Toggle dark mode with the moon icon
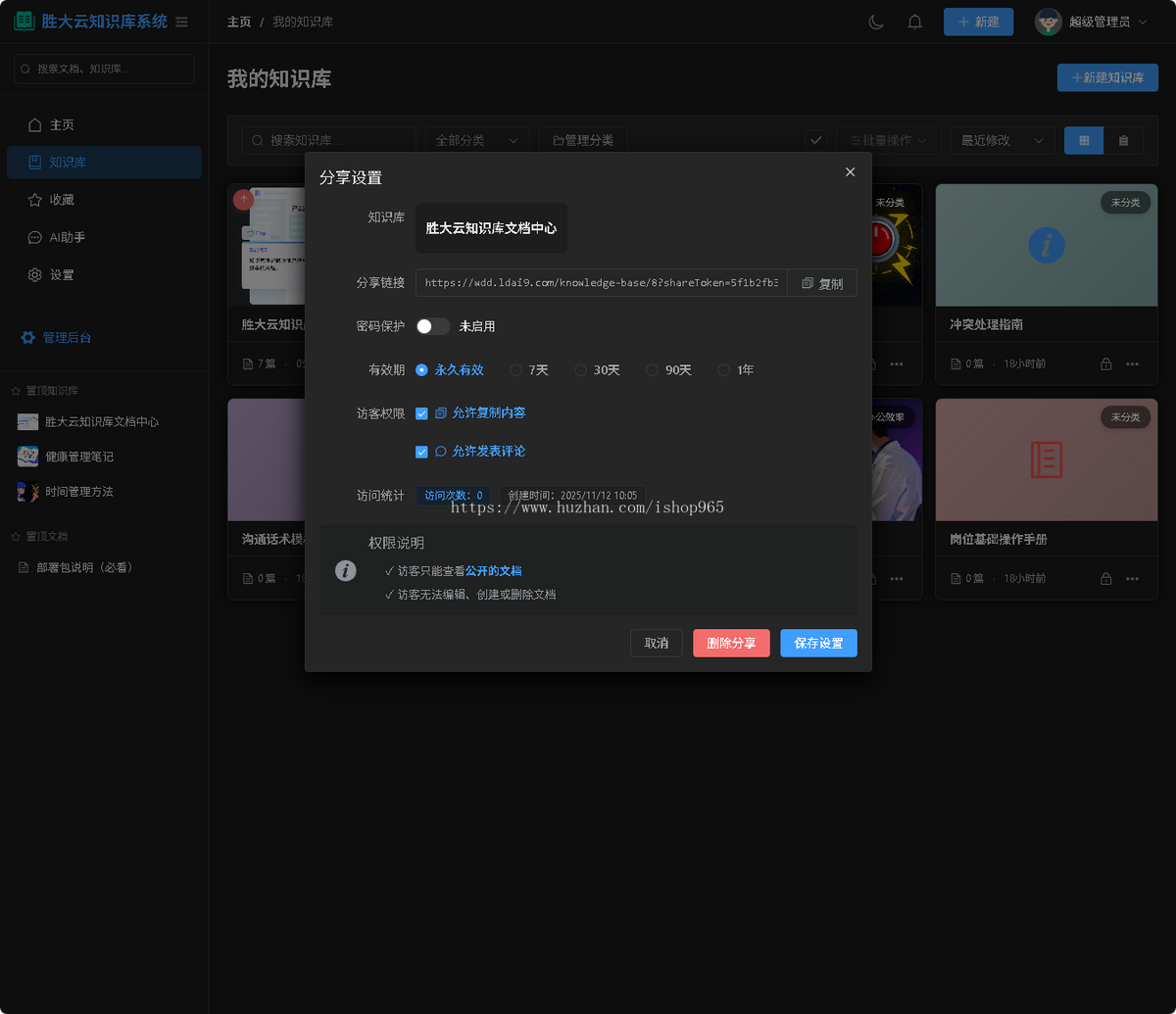The height and width of the screenshot is (1014, 1176). (x=876, y=22)
